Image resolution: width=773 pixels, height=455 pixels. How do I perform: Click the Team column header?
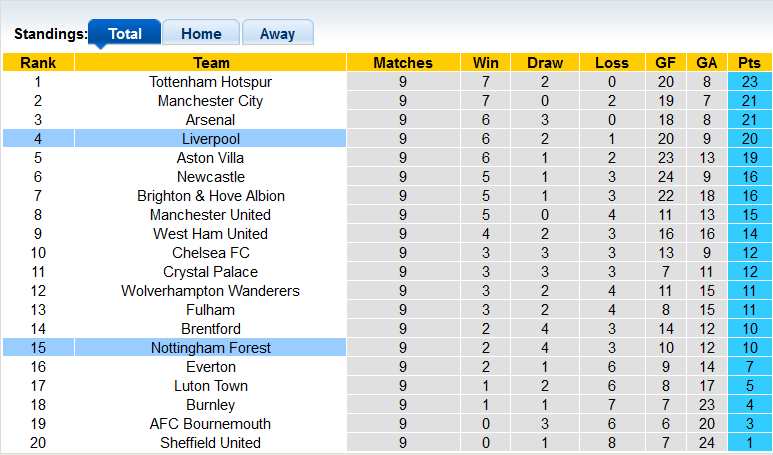(x=210, y=63)
